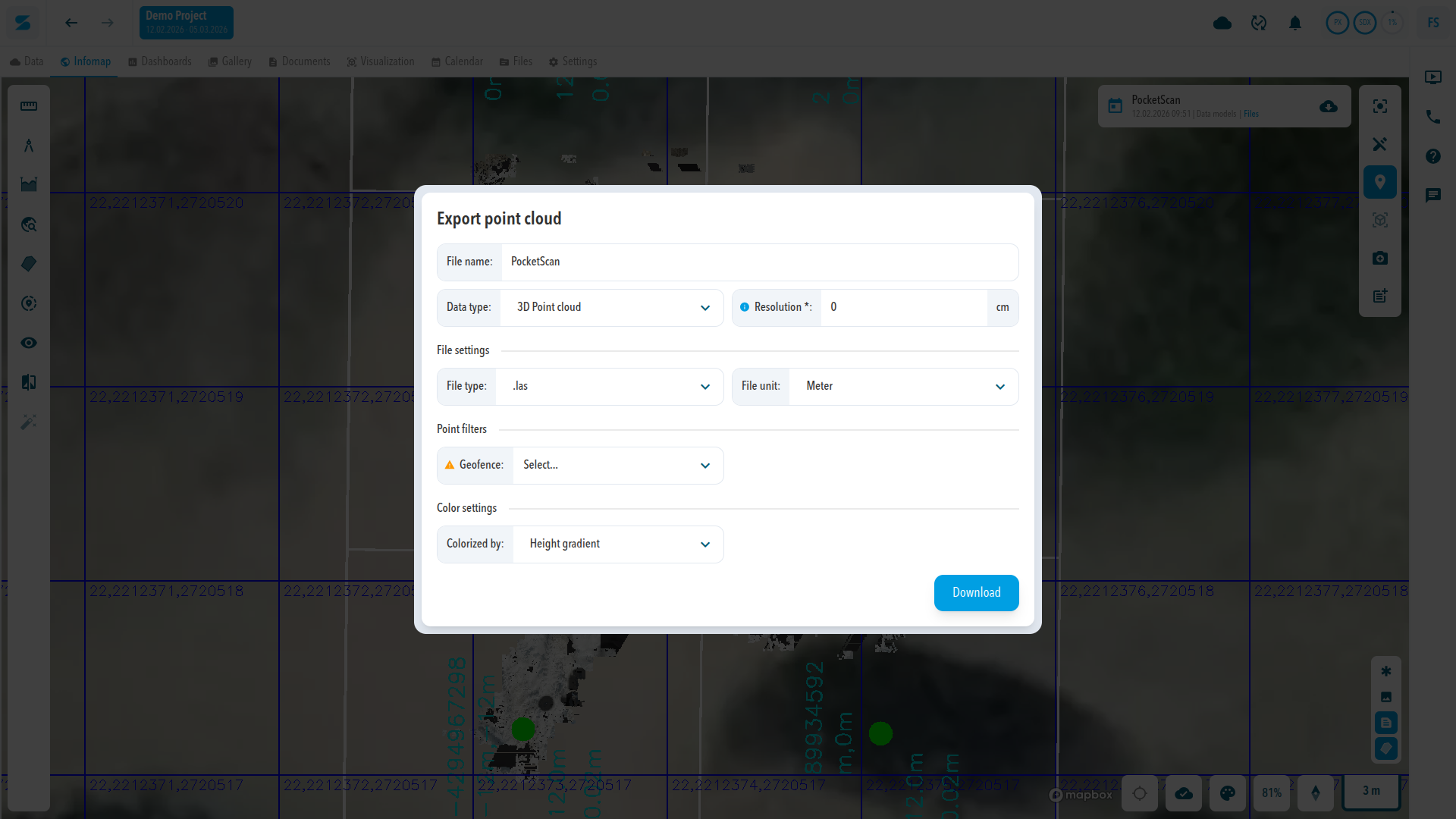Click the sync refresh icon in top bar
Image resolution: width=1456 pixels, height=819 pixels.
pyautogui.click(x=1259, y=23)
